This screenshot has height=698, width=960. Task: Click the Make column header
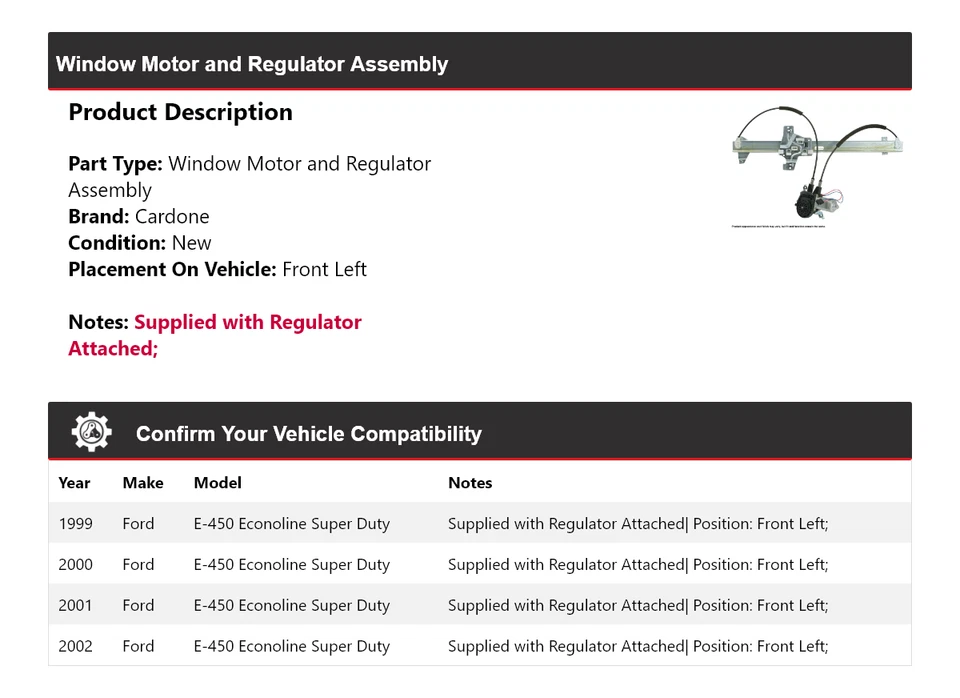[x=143, y=483]
